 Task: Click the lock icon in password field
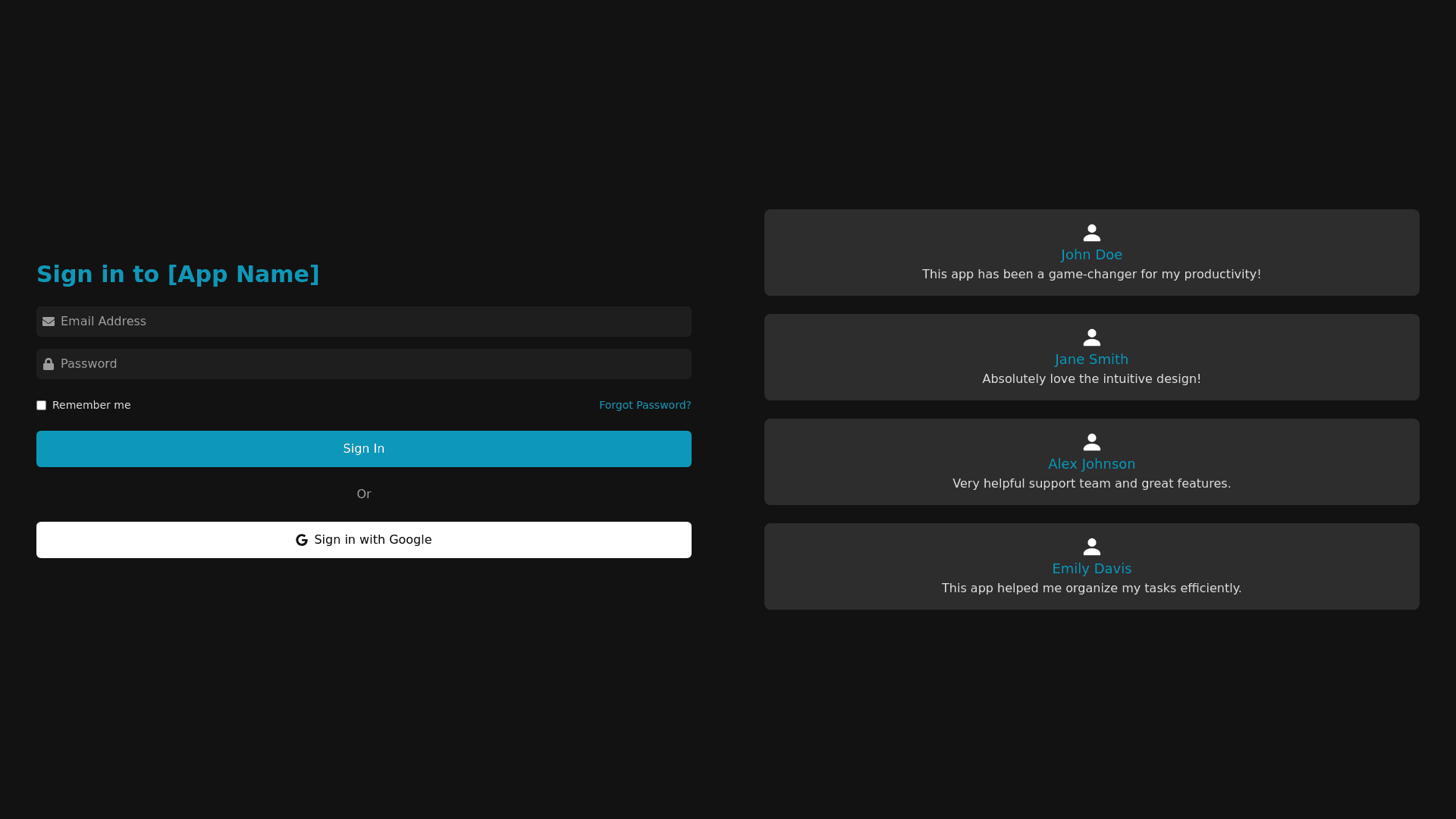click(49, 364)
